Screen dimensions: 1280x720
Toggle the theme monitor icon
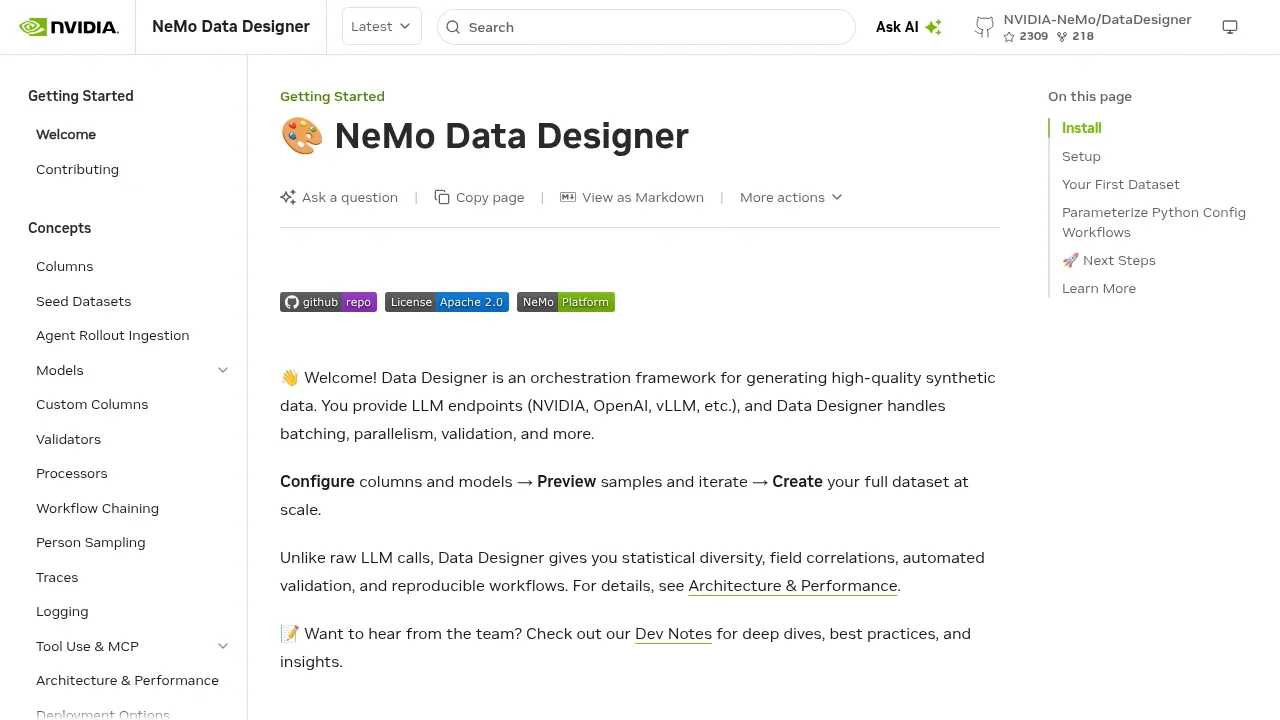(x=1230, y=27)
